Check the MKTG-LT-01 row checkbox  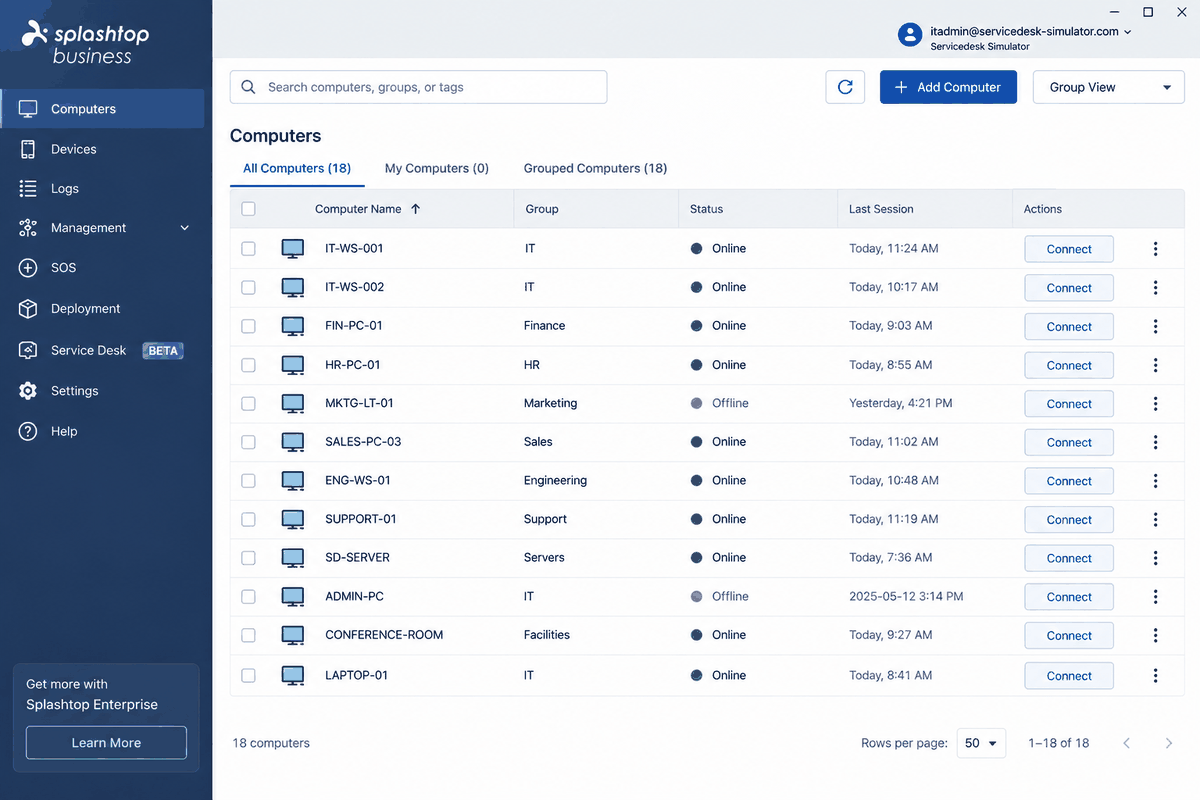coord(248,404)
